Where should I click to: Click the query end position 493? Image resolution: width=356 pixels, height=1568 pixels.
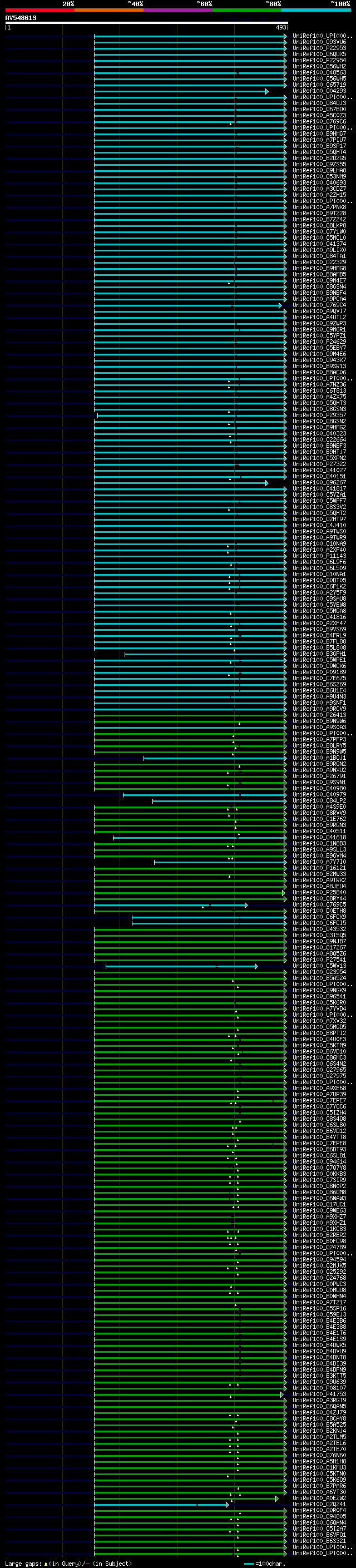coord(280,27)
